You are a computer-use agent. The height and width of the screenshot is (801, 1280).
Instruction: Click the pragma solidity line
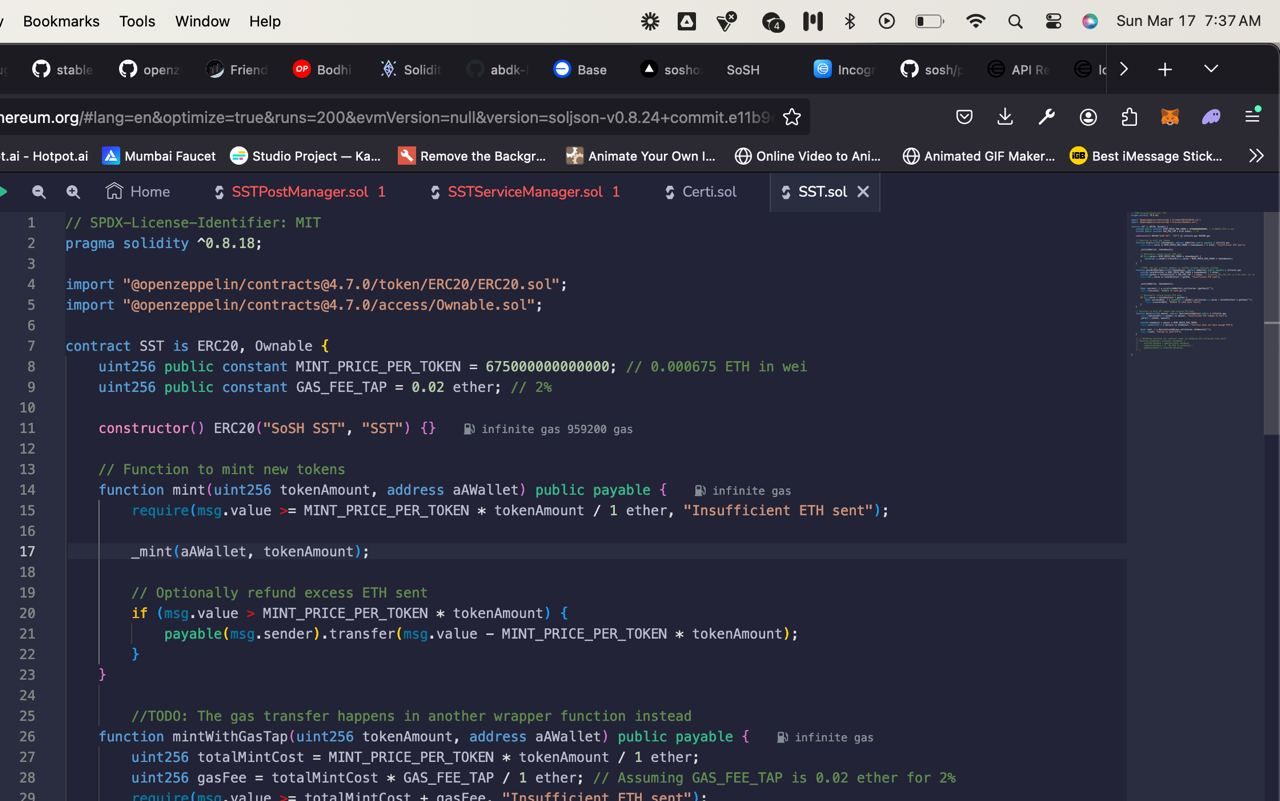coord(163,243)
